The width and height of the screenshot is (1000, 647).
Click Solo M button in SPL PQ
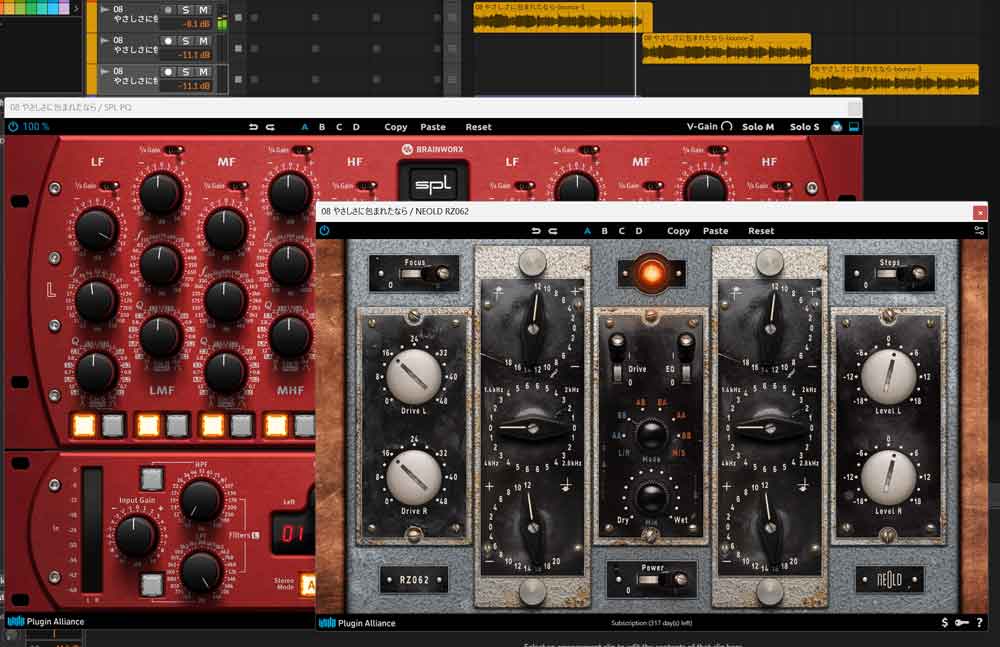(x=758, y=127)
